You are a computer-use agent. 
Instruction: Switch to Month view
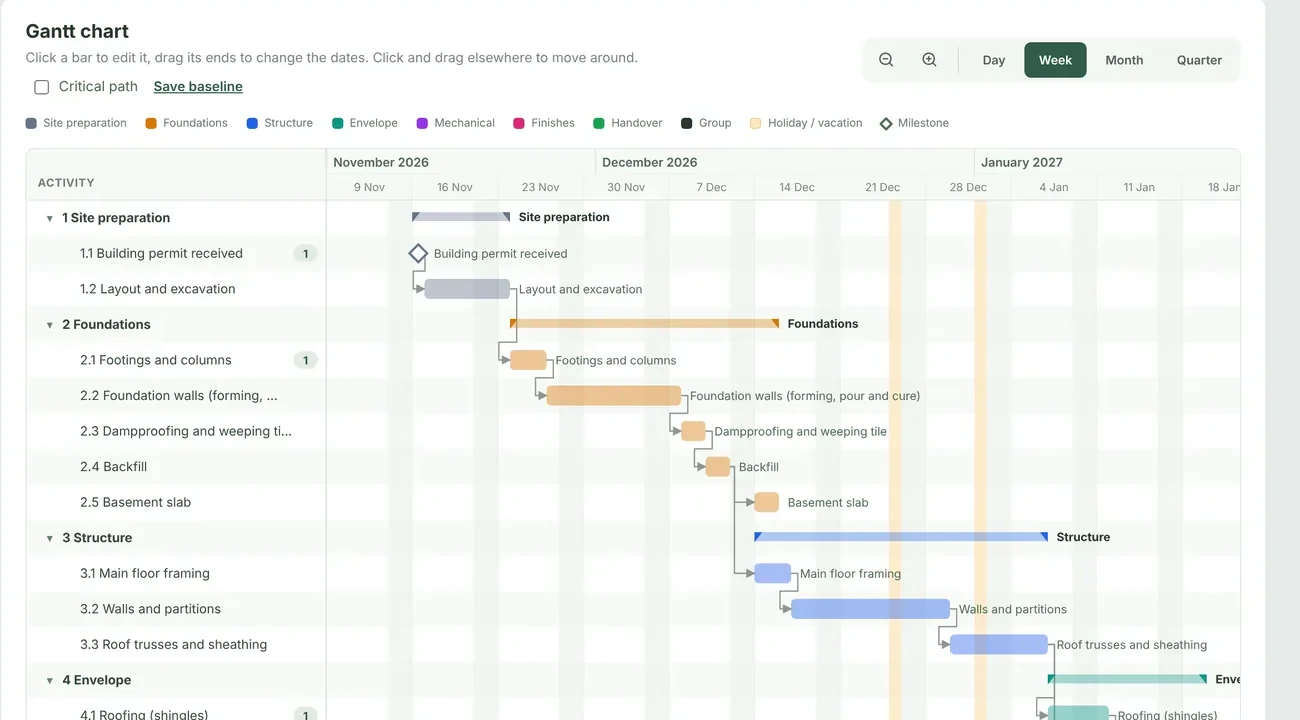point(1124,60)
